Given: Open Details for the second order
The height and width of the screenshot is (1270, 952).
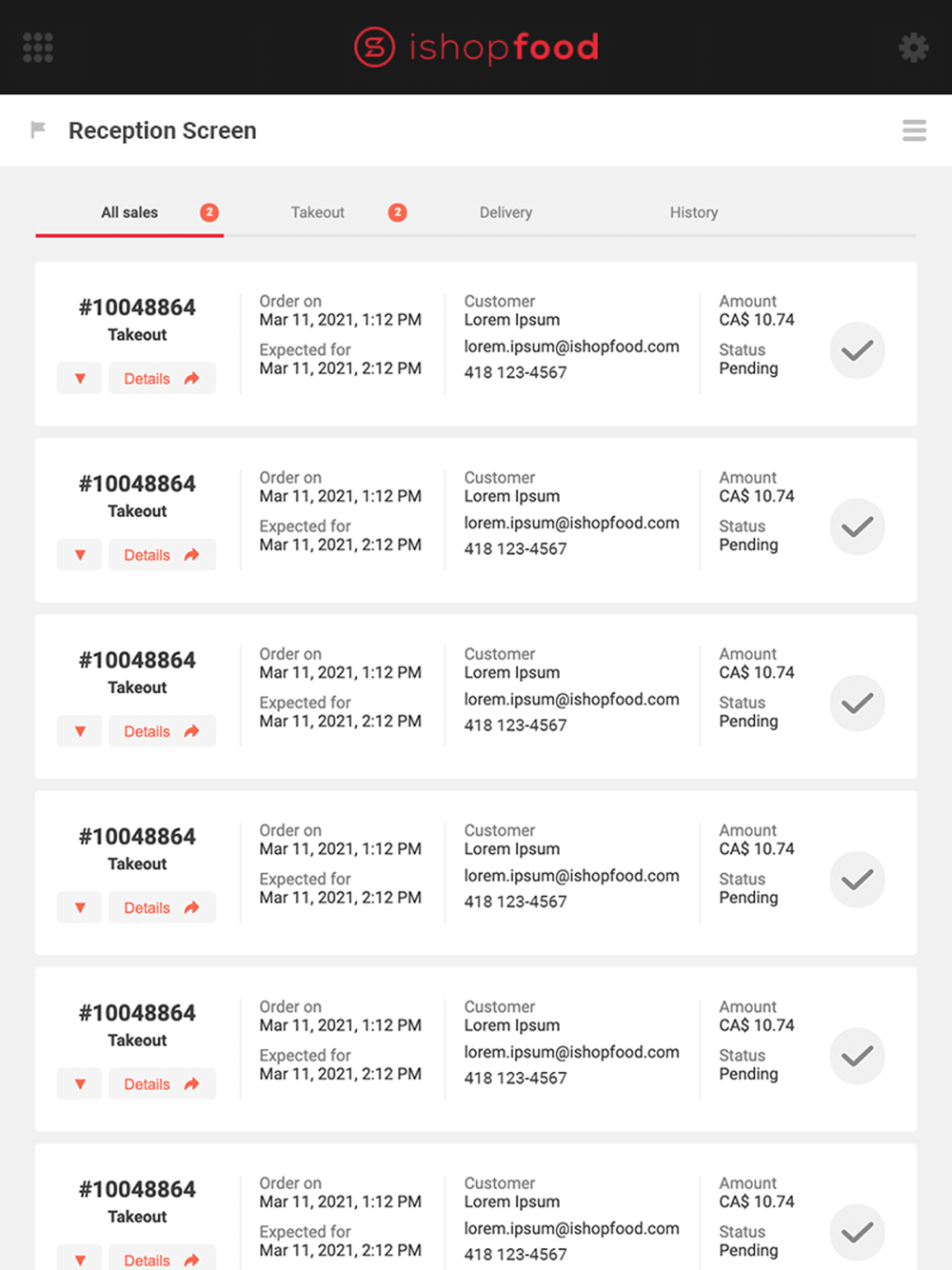Looking at the screenshot, I should coord(162,555).
